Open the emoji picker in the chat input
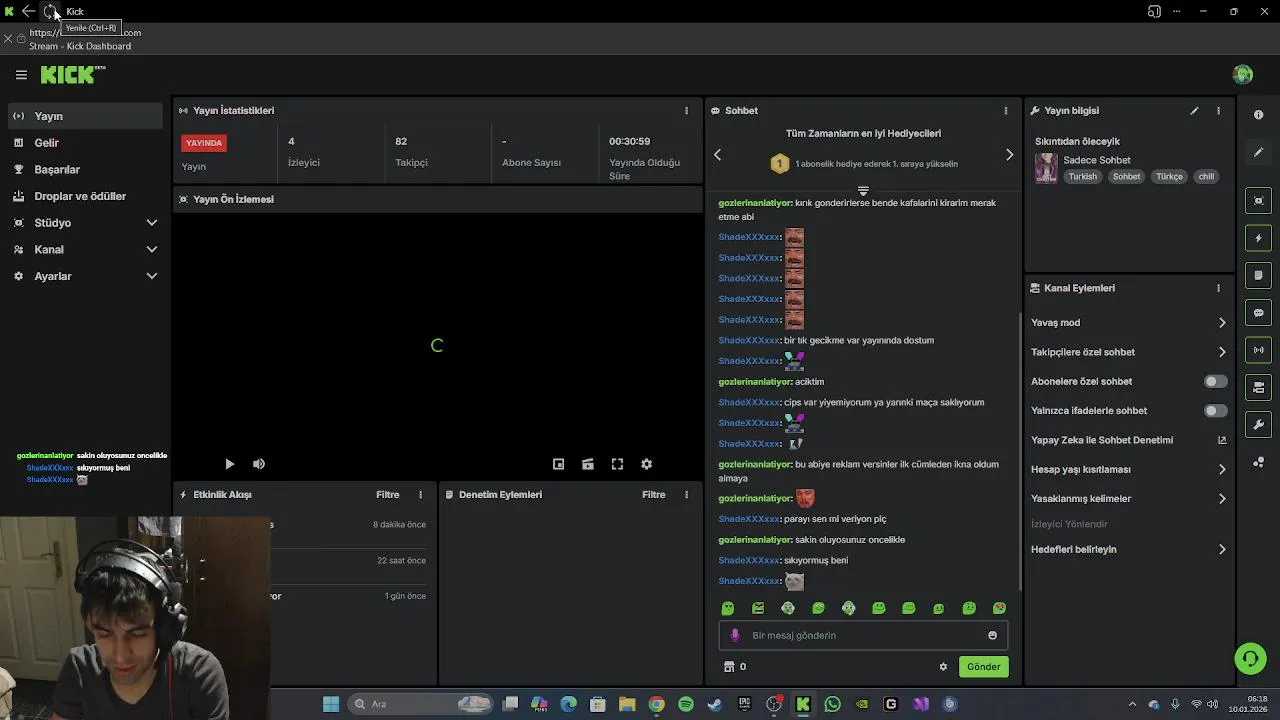1280x720 pixels. 992,635
